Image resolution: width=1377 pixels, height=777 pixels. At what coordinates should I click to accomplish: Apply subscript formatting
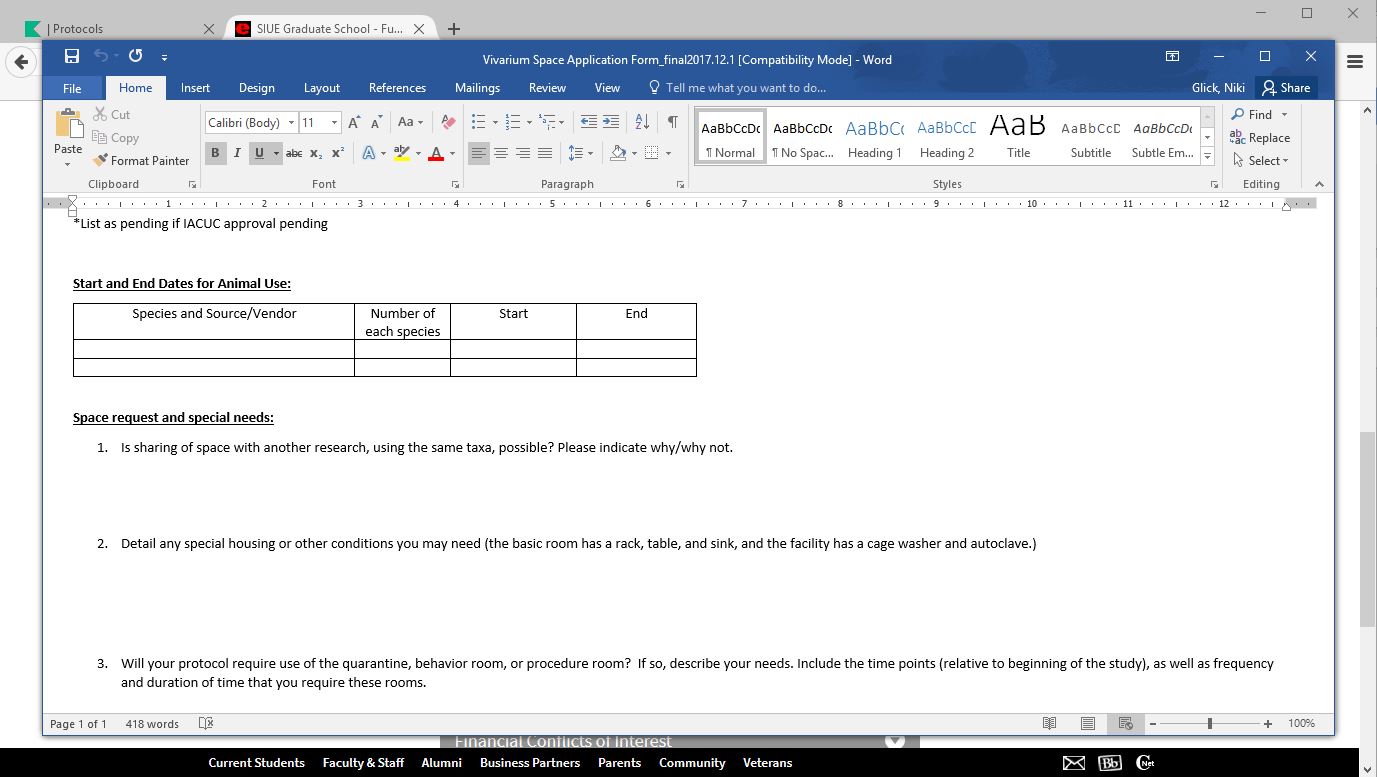coord(316,153)
